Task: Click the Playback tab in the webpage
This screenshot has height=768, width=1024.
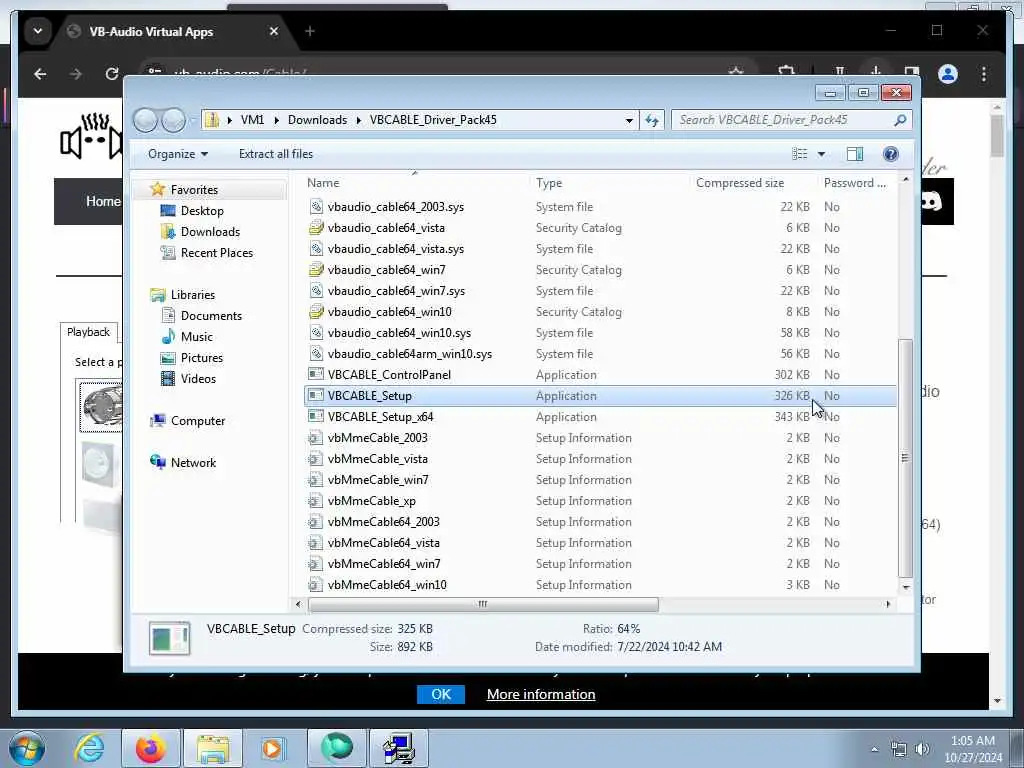Action: point(88,332)
